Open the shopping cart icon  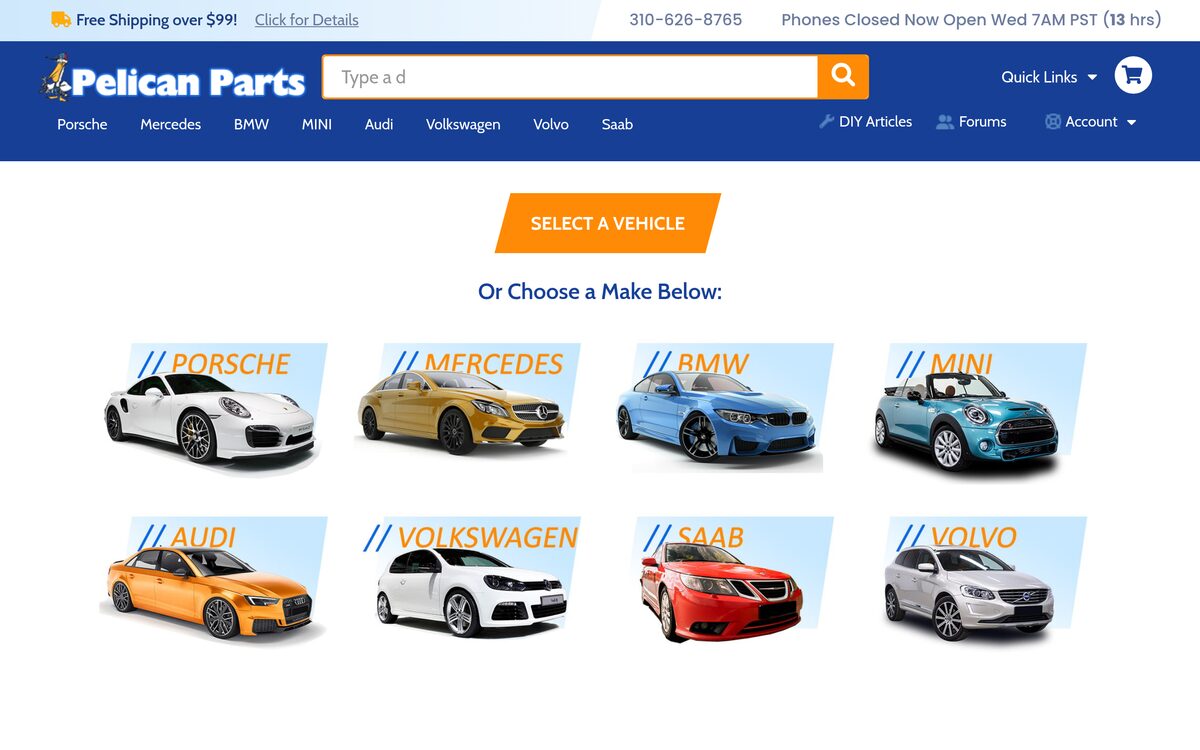pos(1133,75)
